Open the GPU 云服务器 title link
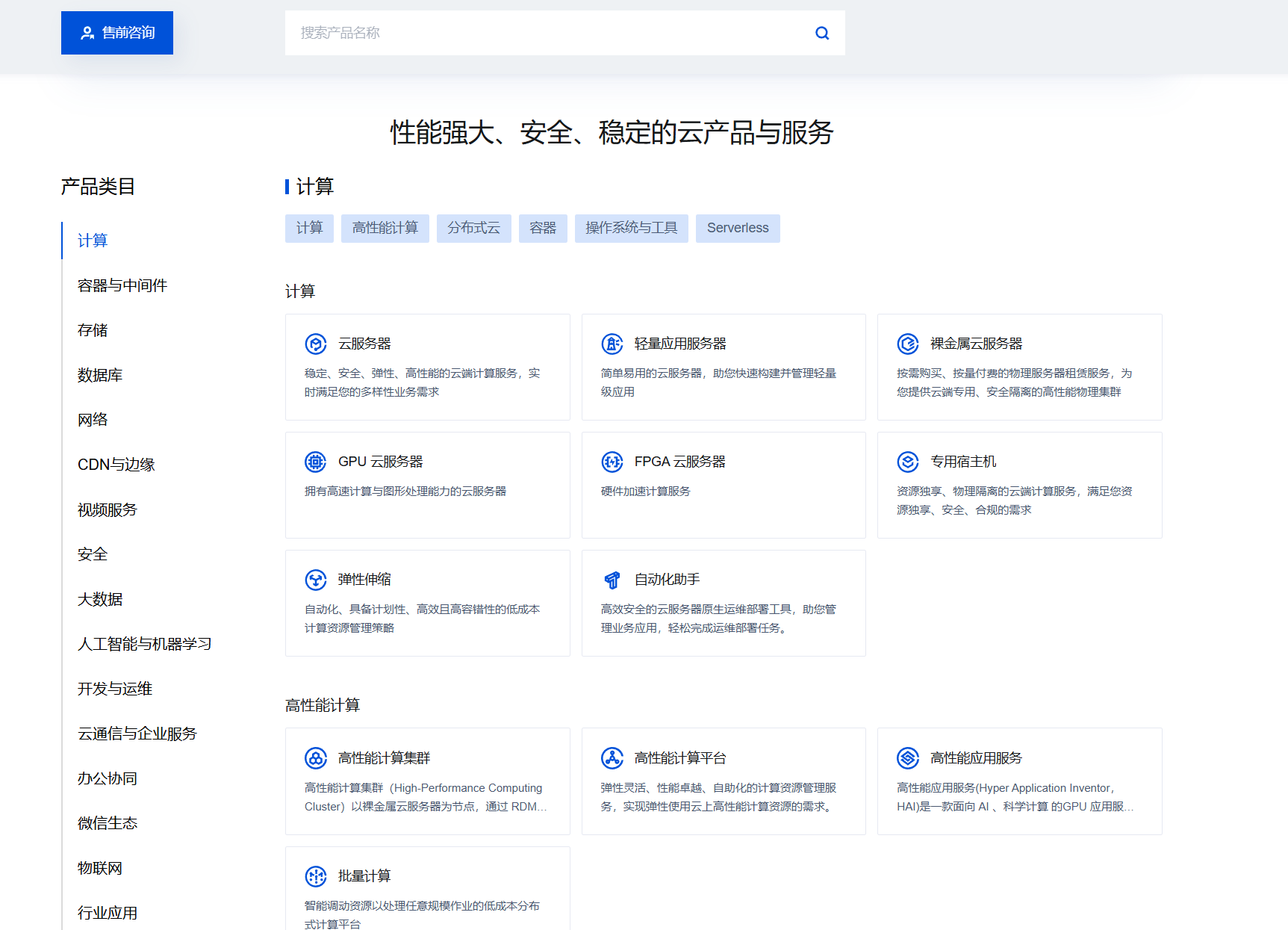Viewport: 1288px width, 930px height. (381, 462)
